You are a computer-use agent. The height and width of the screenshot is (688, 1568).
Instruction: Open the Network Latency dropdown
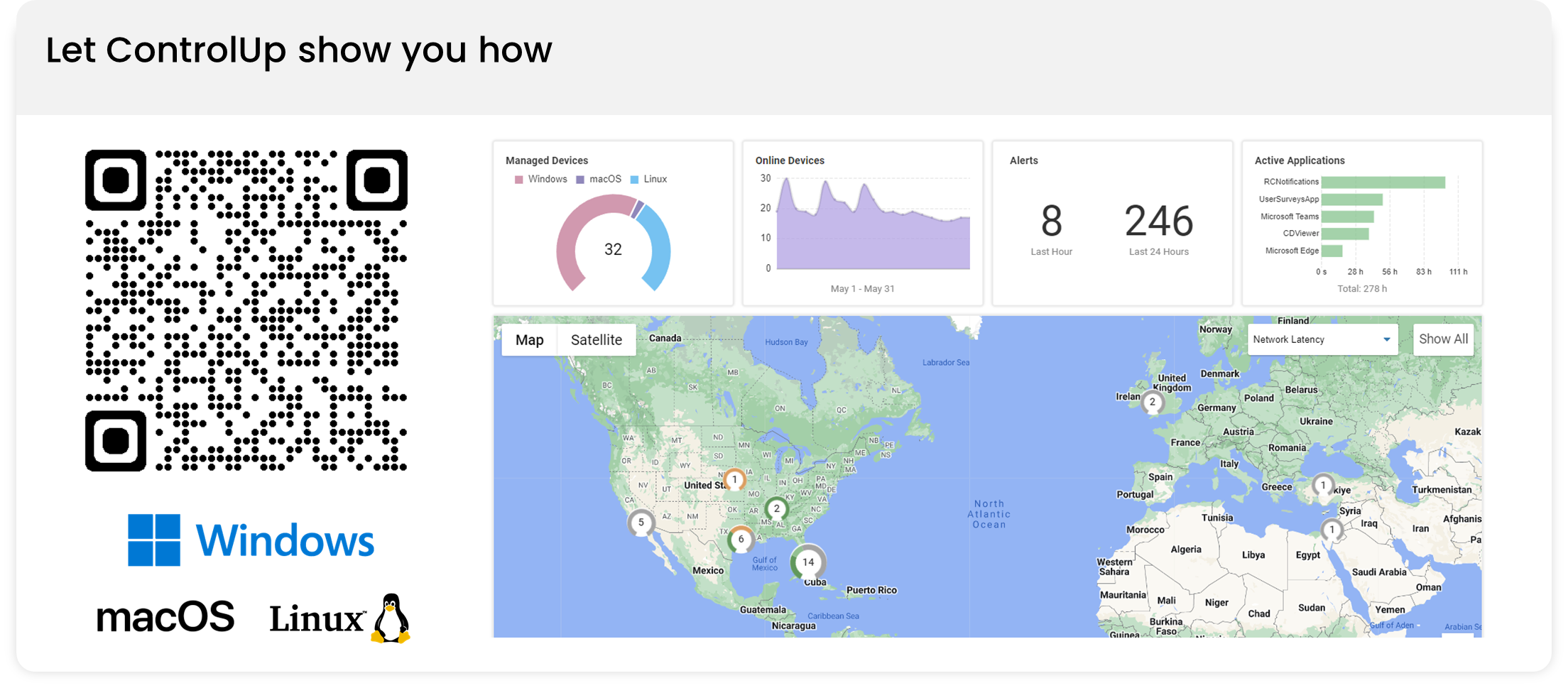1322,339
